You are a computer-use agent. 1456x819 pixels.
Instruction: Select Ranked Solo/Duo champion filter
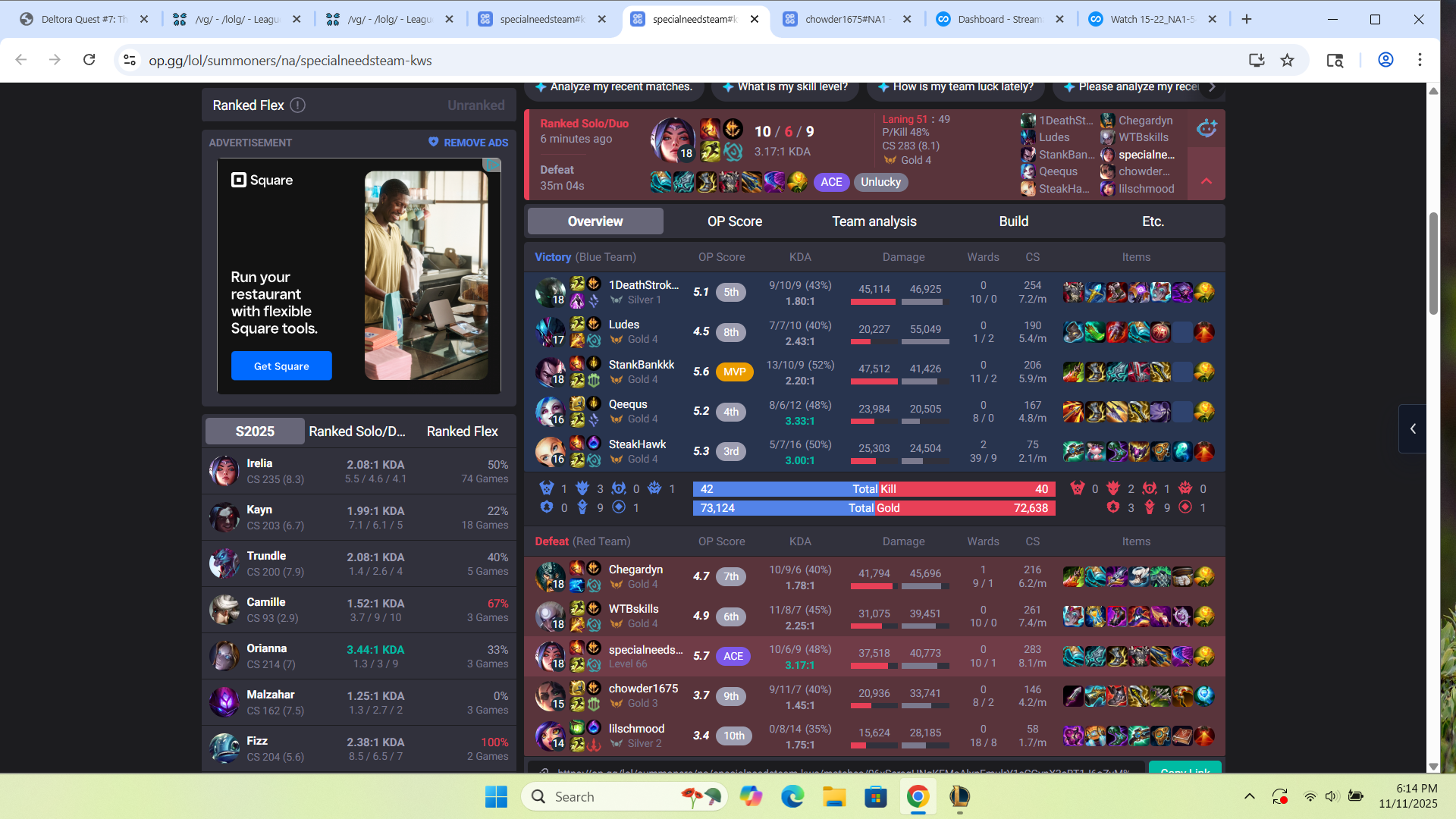tap(356, 431)
